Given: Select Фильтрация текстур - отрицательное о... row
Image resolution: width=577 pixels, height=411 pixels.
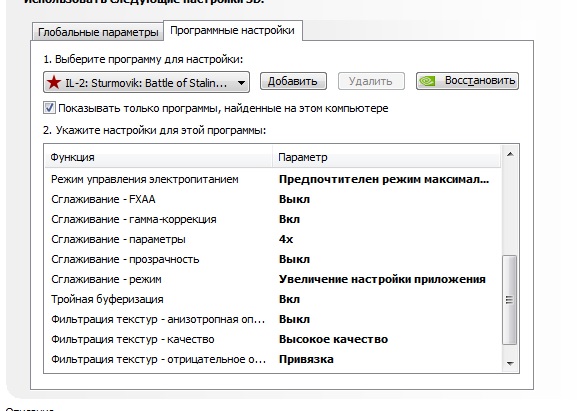Looking at the screenshot, I should (273, 359).
